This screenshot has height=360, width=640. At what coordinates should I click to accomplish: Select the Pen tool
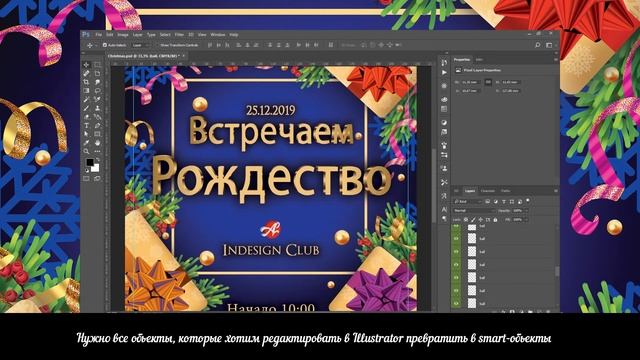pos(97,125)
